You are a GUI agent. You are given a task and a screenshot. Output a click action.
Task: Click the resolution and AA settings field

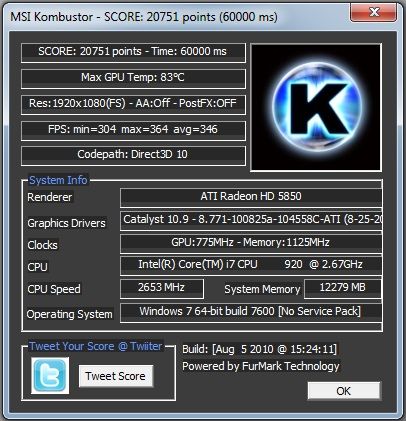(x=133, y=105)
